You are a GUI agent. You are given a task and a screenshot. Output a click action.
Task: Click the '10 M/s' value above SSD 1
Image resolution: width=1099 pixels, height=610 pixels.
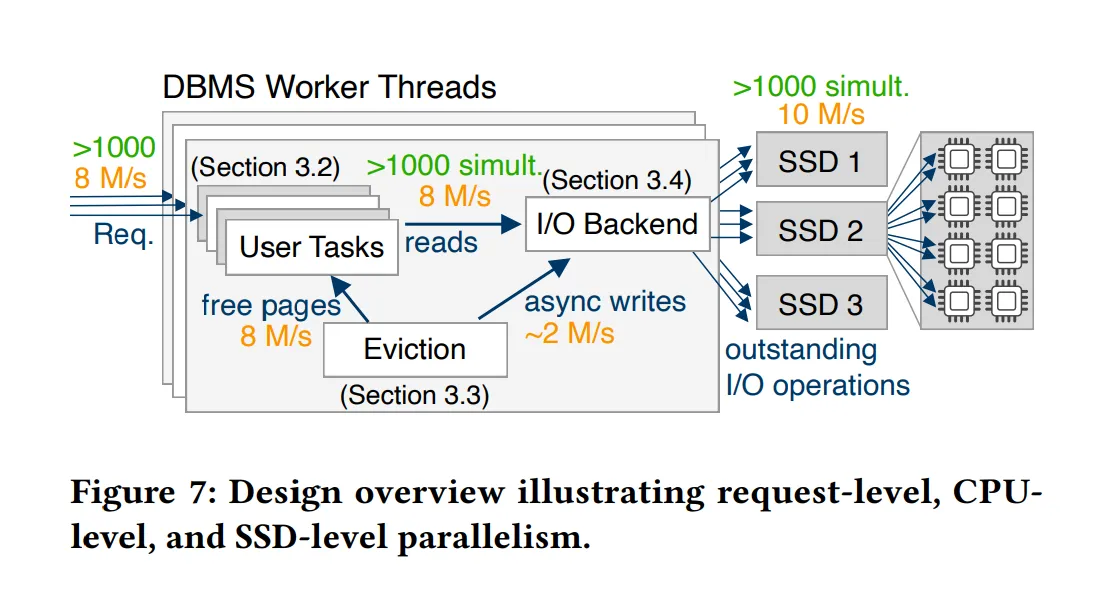coord(821,114)
